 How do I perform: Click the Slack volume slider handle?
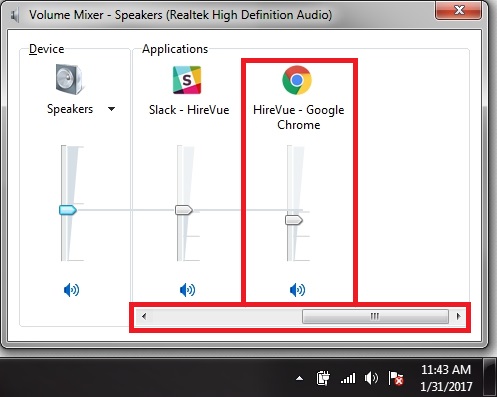184,210
